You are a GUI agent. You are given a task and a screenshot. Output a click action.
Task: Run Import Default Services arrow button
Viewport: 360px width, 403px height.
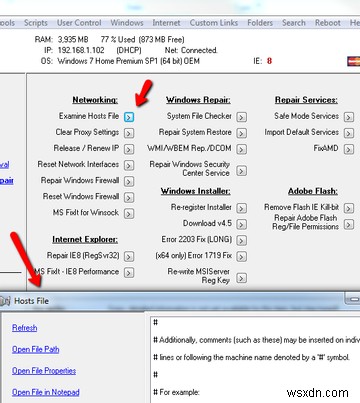pos(349,133)
